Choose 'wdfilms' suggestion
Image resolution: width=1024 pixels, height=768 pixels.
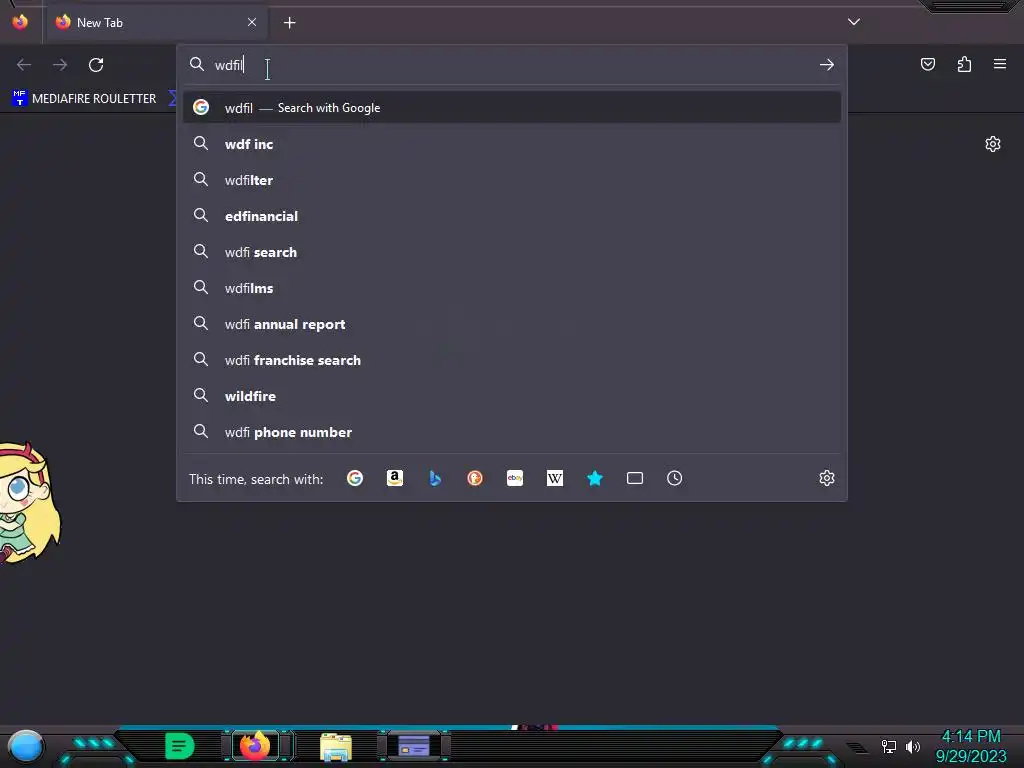coord(512,288)
